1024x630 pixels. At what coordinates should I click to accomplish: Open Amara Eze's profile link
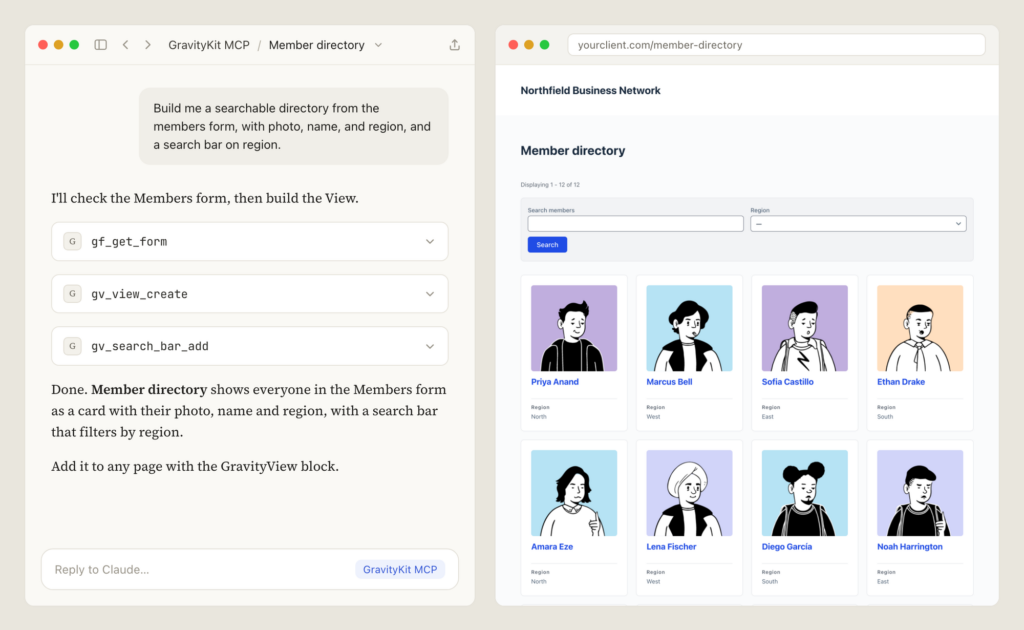(552, 546)
